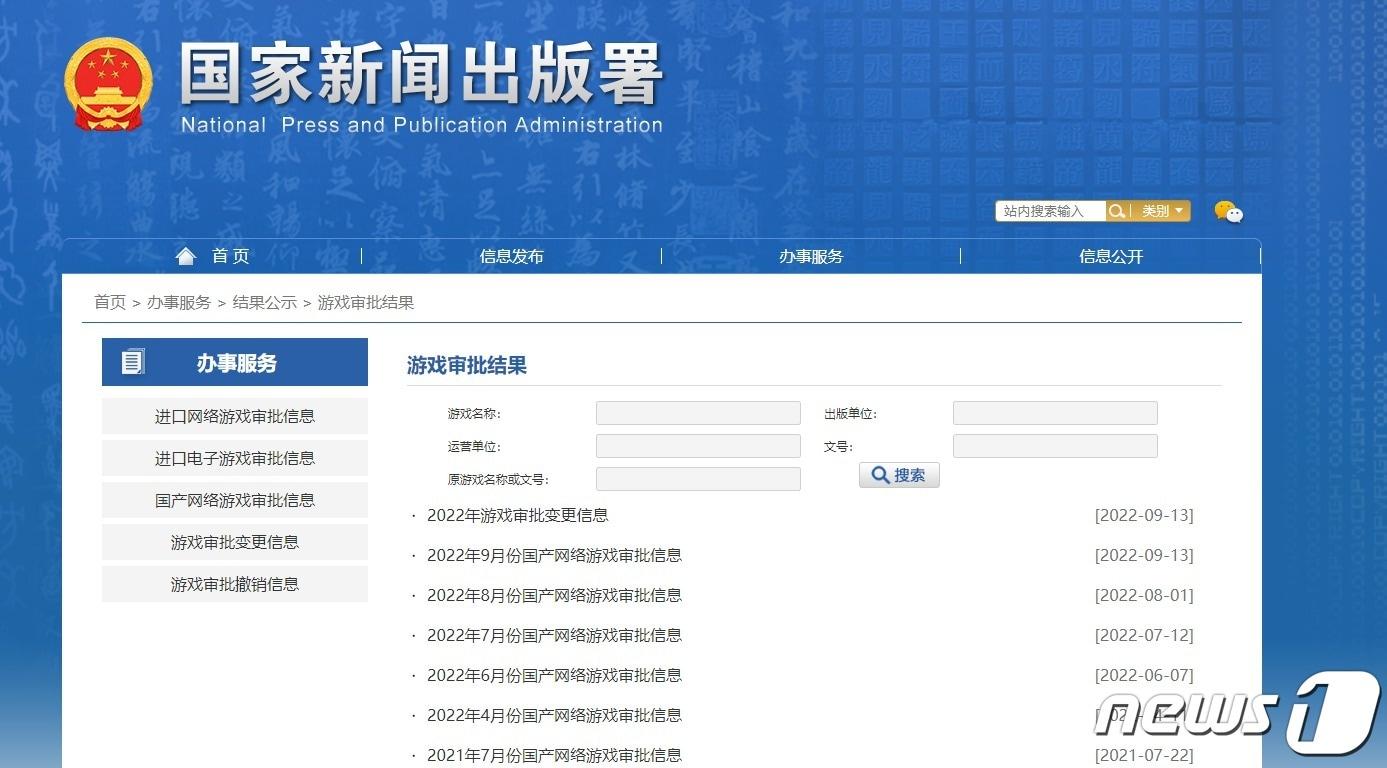Click the magnifier icon in site search
The image size is (1387, 768).
point(1117,211)
